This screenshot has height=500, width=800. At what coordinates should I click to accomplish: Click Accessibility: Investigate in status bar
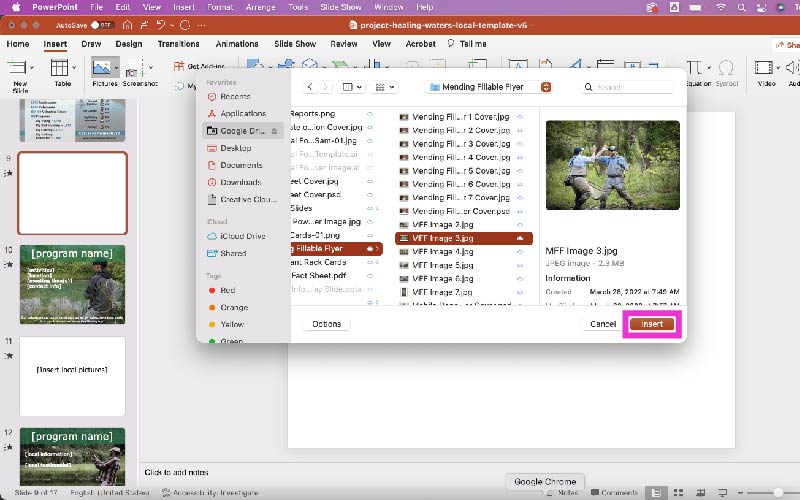[210, 492]
